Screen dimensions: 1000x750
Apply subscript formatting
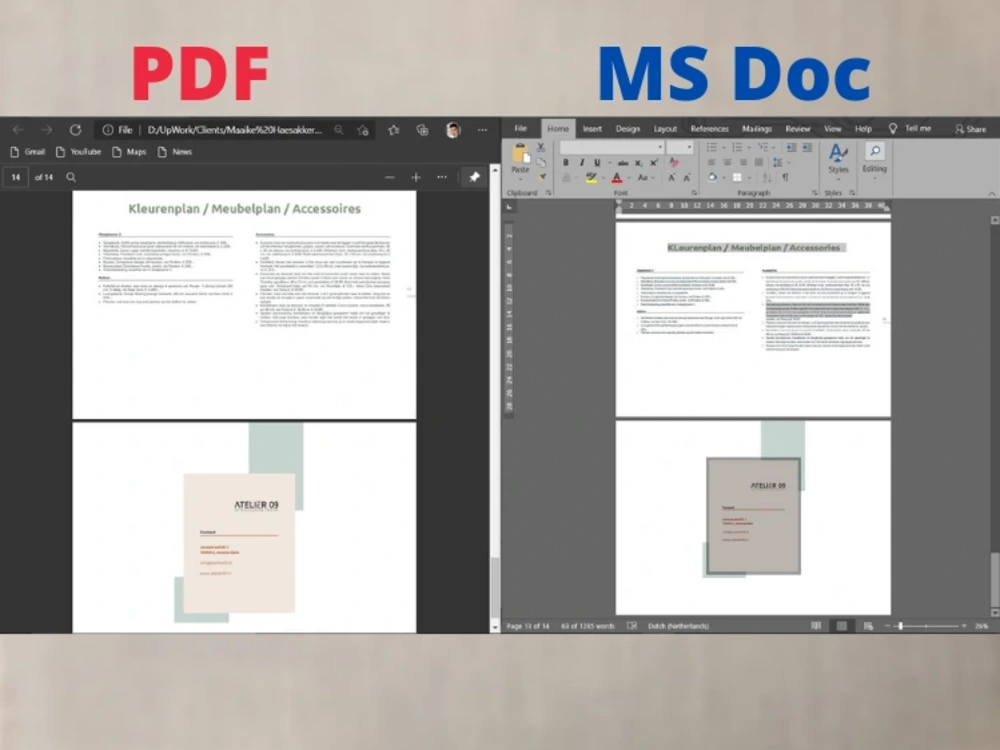tap(638, 162)
